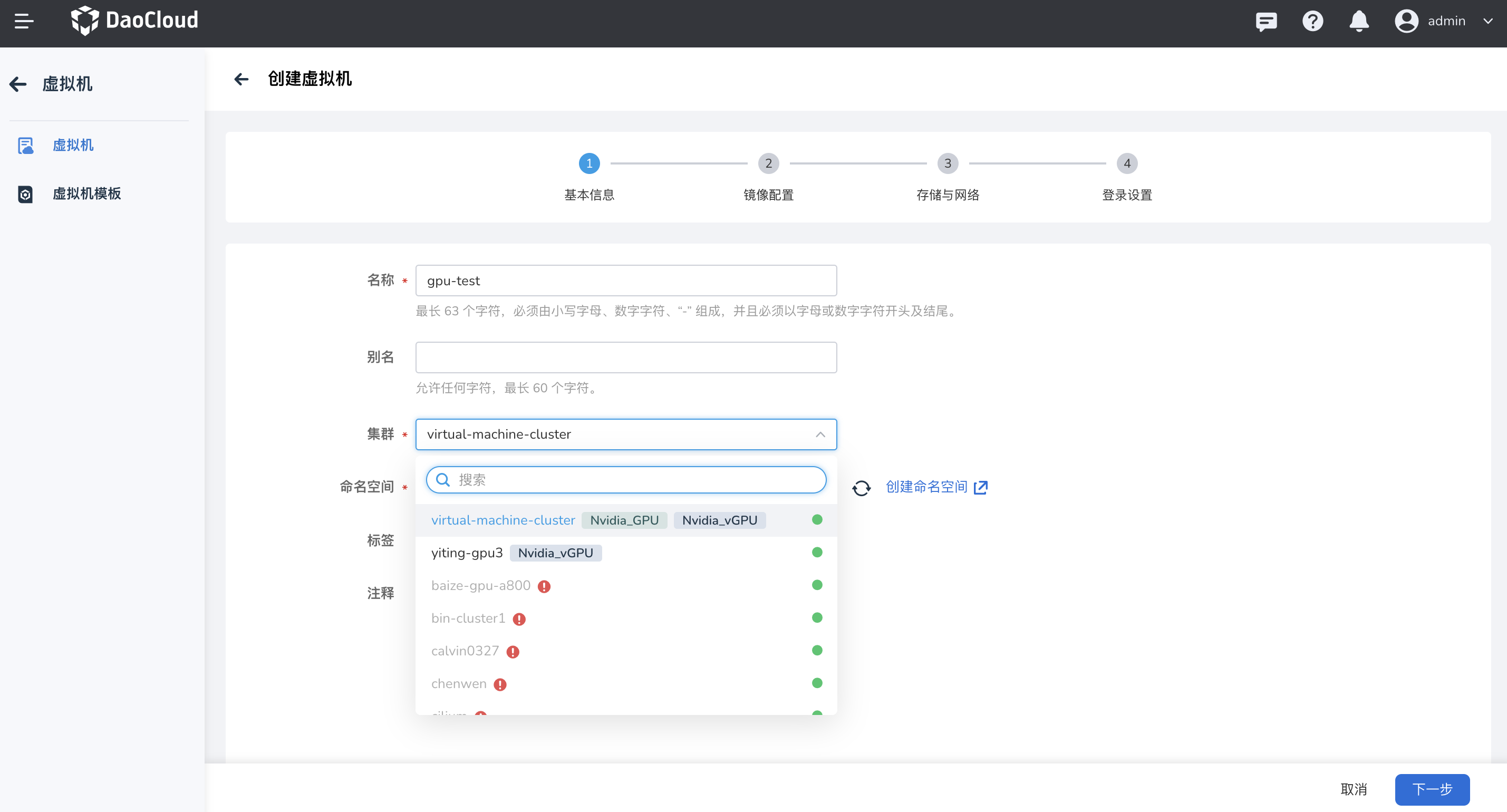
Task: Click warning icon next to calvin0327
Action: pos(513,652)
